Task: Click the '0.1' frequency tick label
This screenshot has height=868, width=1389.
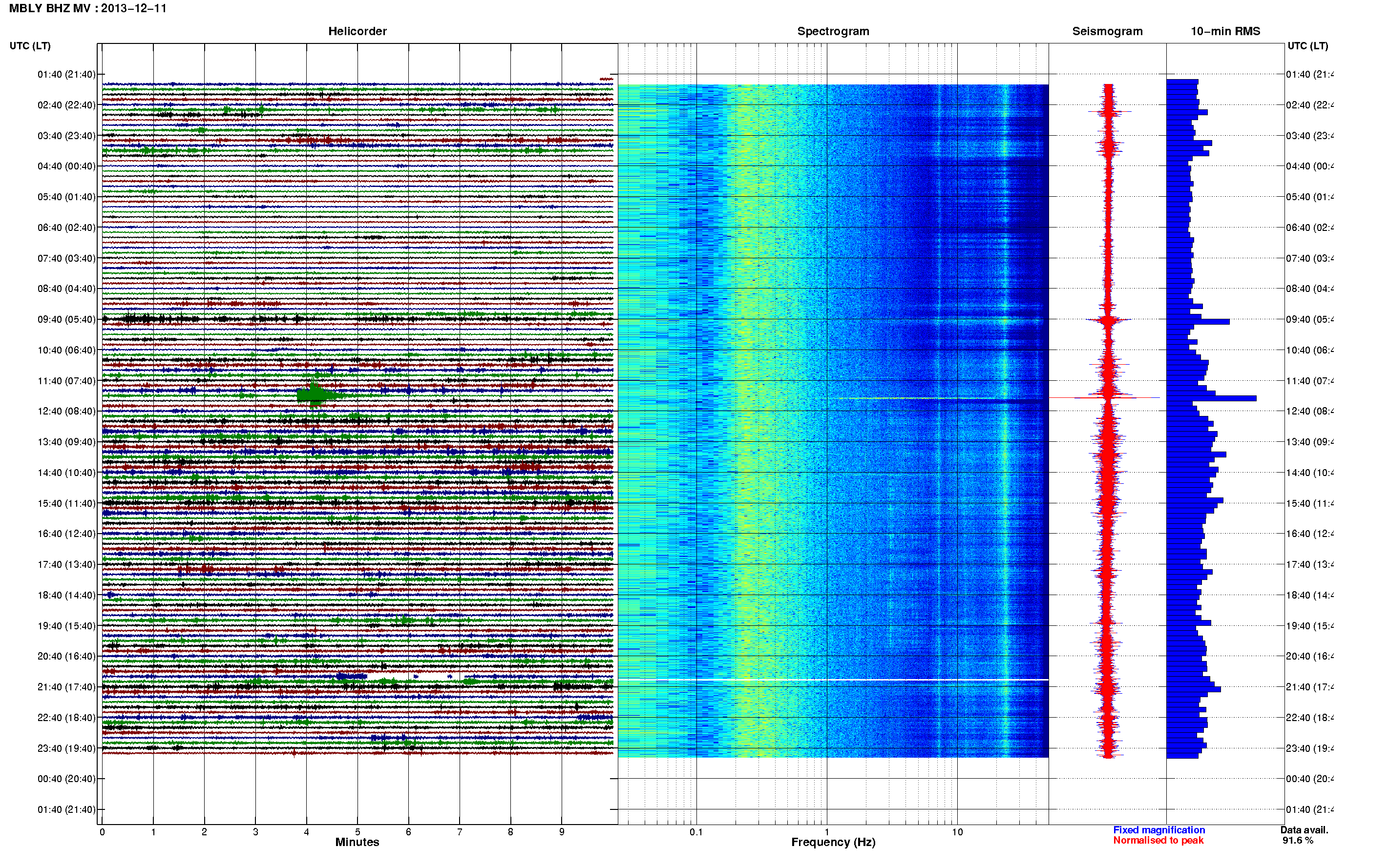Action: pos(696,832)
